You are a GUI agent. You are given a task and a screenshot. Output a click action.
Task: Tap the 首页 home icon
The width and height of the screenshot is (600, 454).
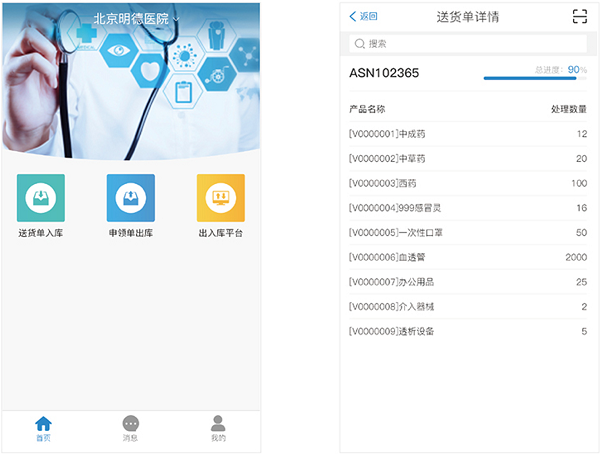pyautogui.click(x=43, y=424)
